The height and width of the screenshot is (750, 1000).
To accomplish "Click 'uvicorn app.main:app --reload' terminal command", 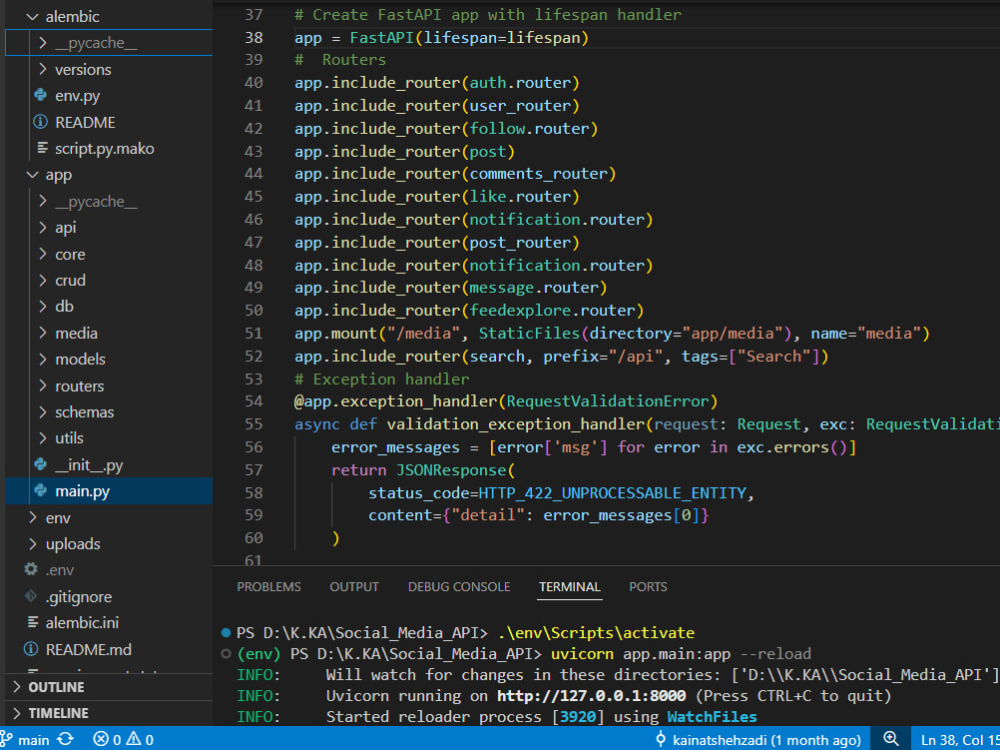I will (x=681, y=654).
